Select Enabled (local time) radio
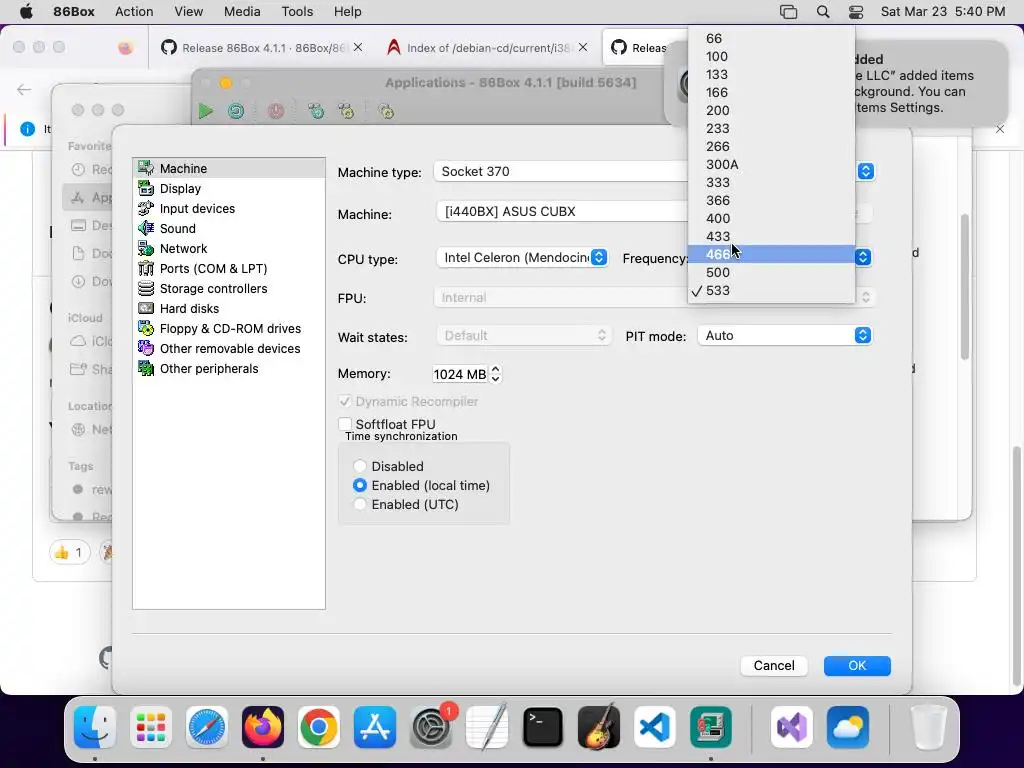The width and height of the screenshot is (1024, 768). coord(360,485)
